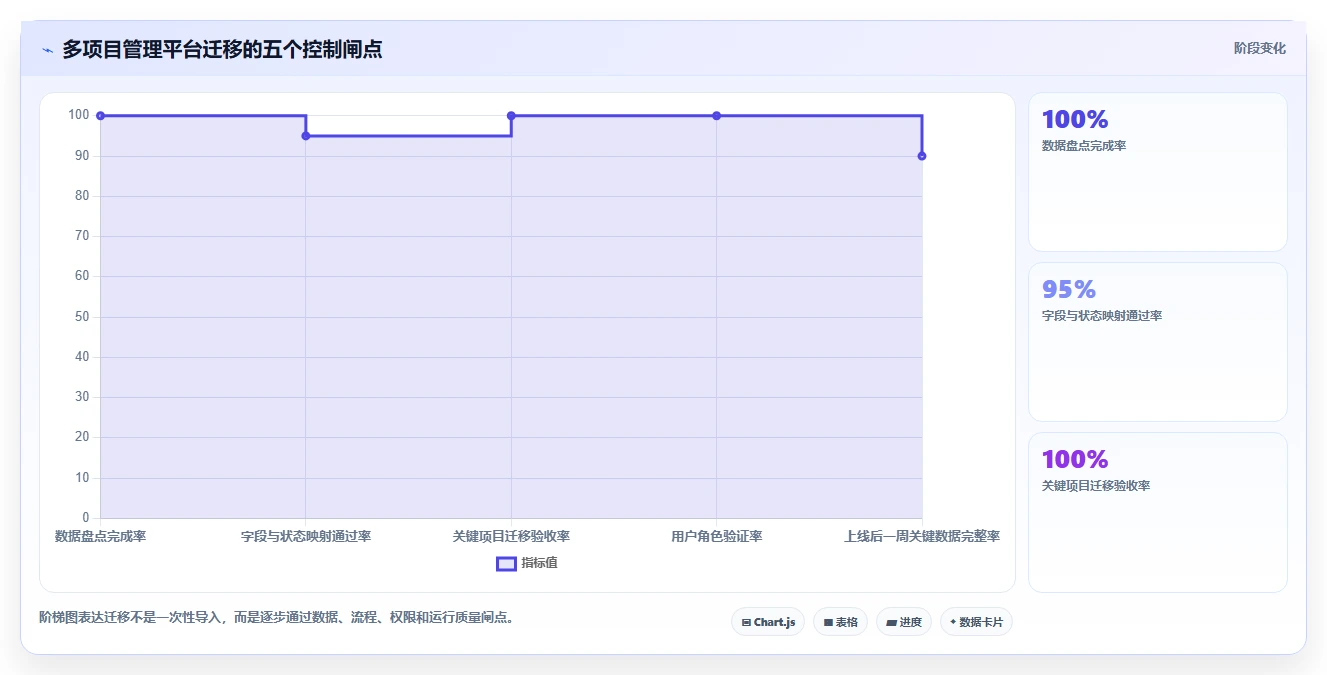Click the y-axis value 0
Image resolution: width=1327 pixels, height=675 pixels.
tap(86, 518)
